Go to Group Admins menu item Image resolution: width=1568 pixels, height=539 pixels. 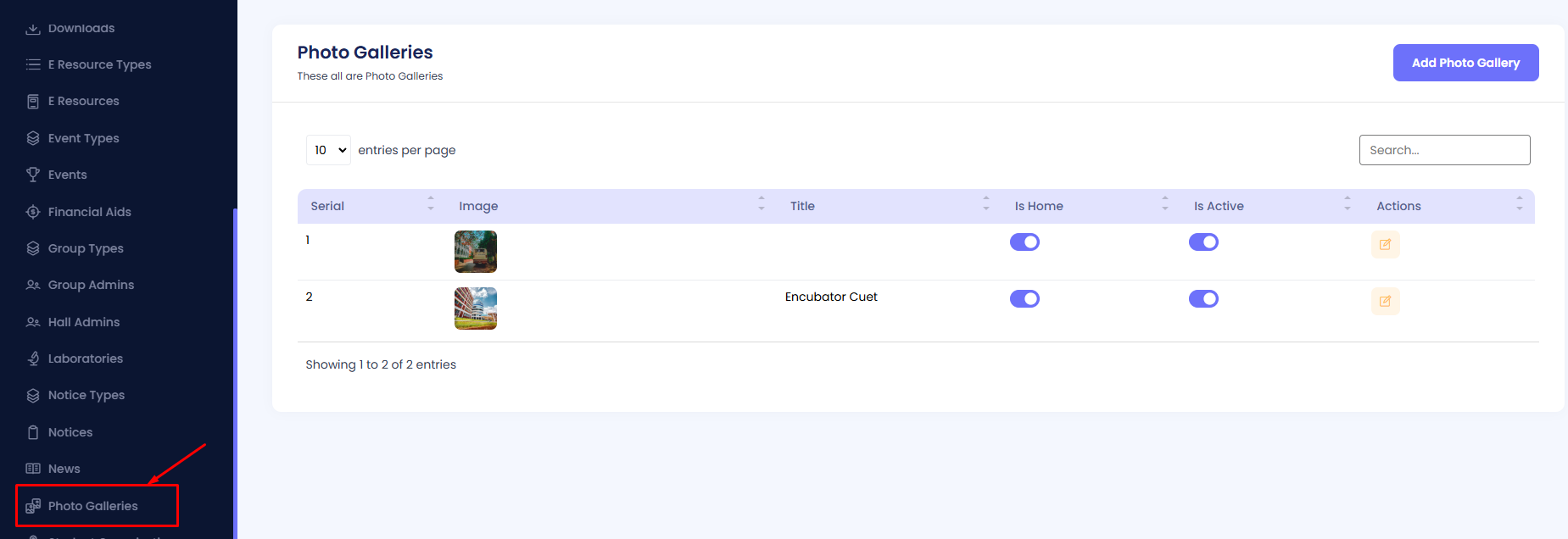(91, 285)
